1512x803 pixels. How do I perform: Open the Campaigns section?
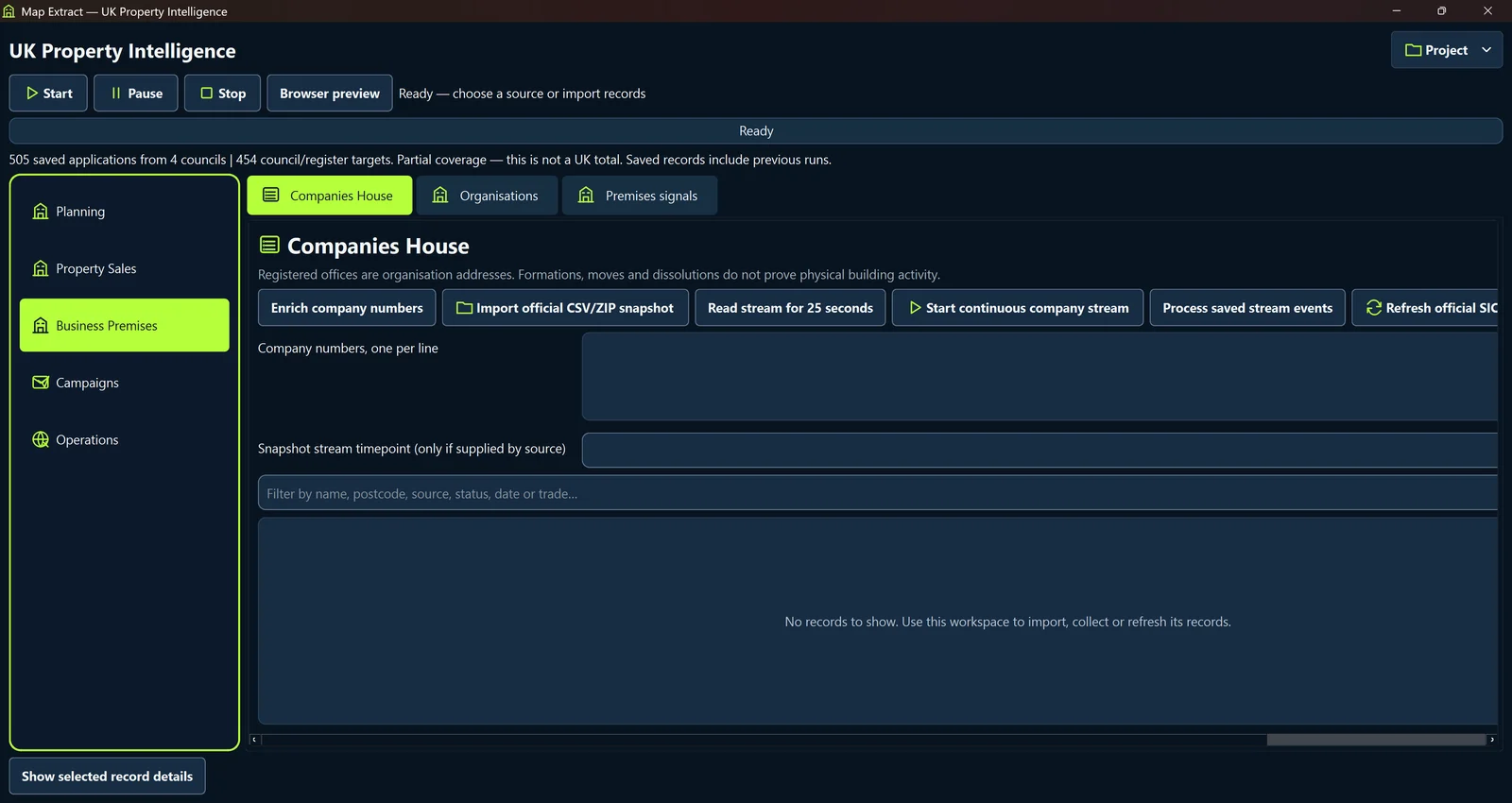pyautogui.click(x=125, y=383)
